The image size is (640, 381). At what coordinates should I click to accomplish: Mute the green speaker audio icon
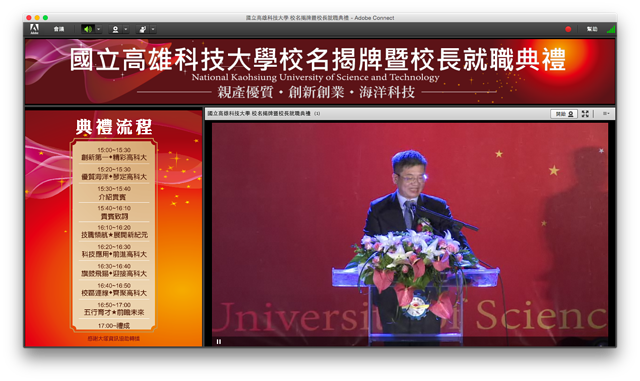point(87,29)
